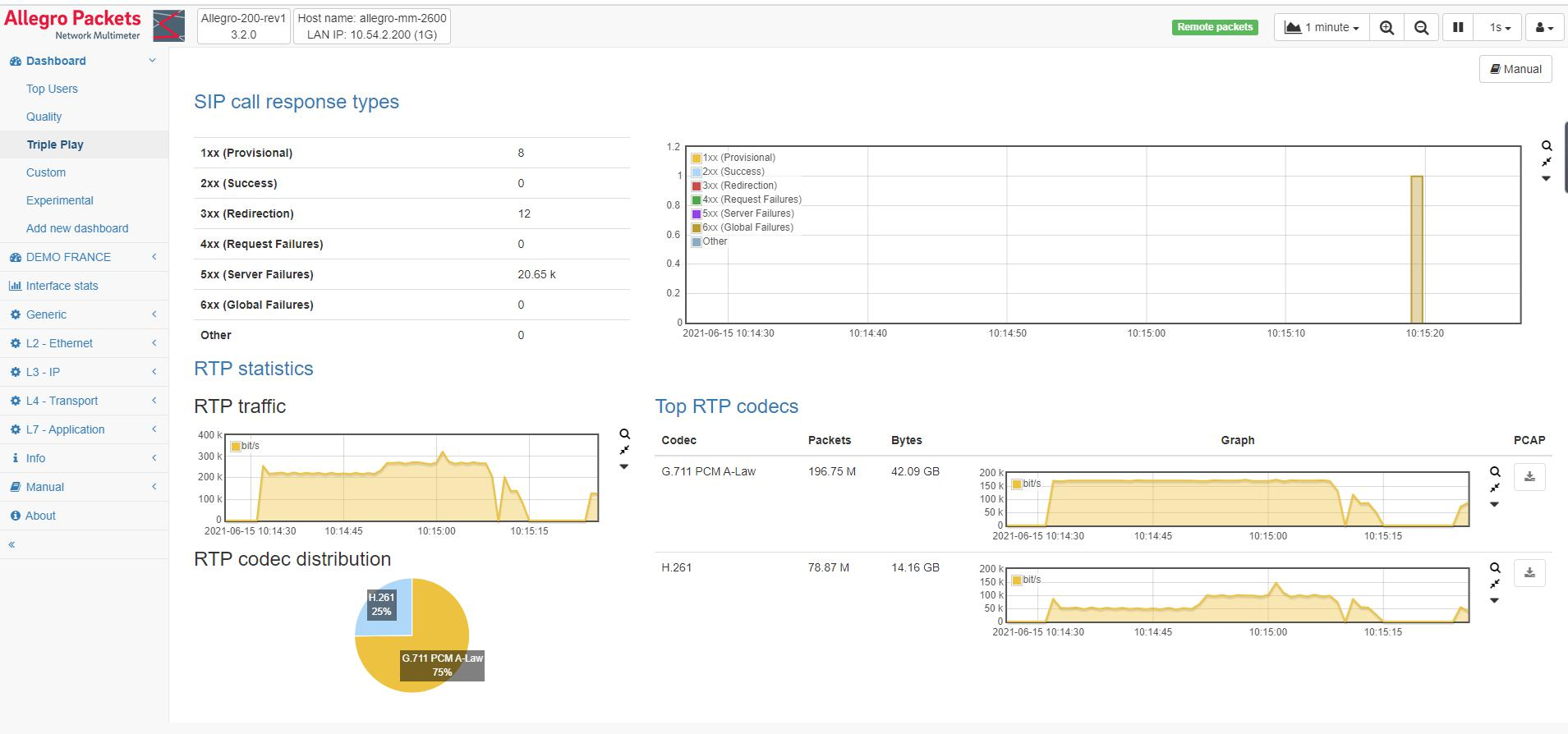
Task: Click magnifier icon next to SIP response chart
Action: [x=1547, y=146]
